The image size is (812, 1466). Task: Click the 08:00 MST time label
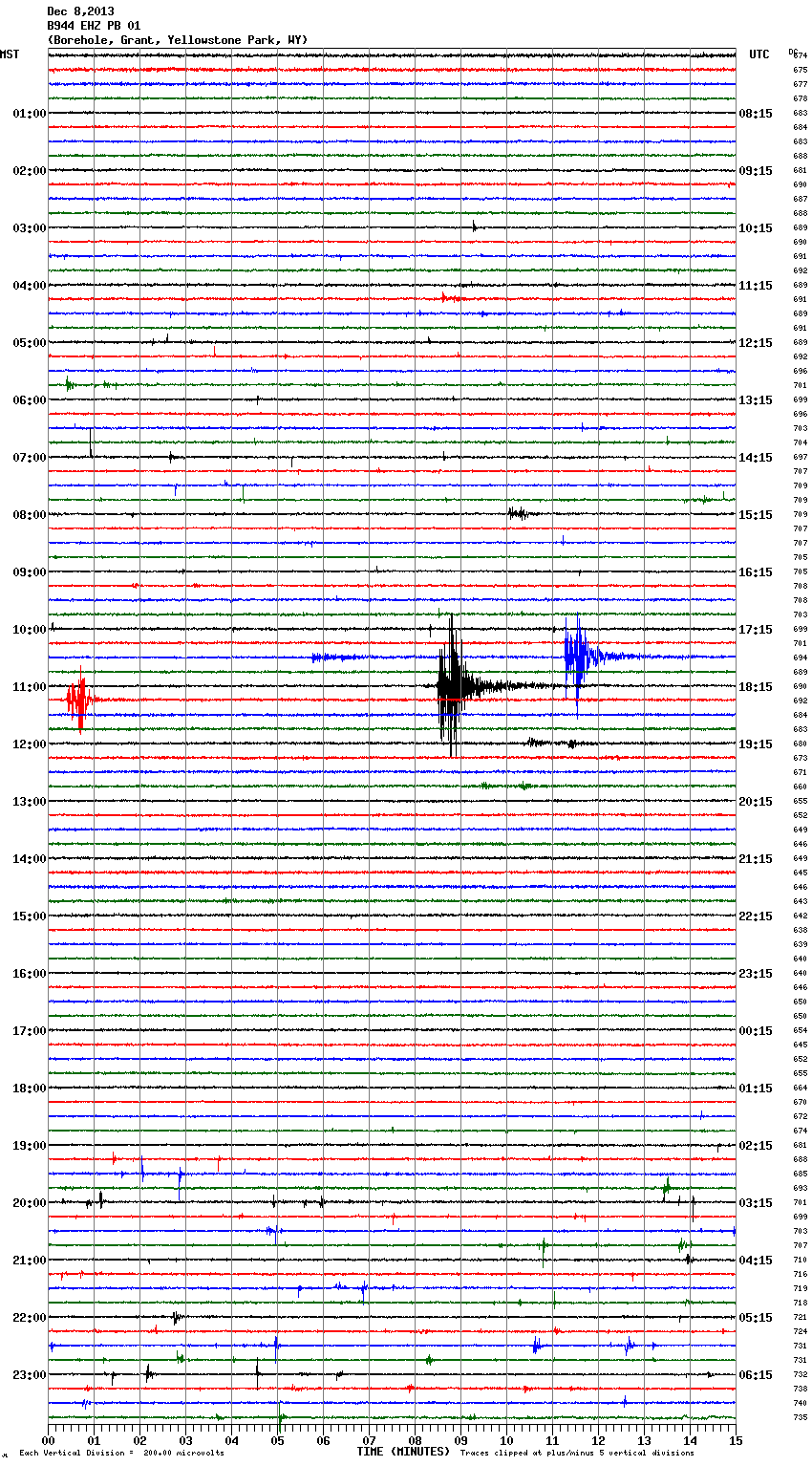click(x=30, y=515)
